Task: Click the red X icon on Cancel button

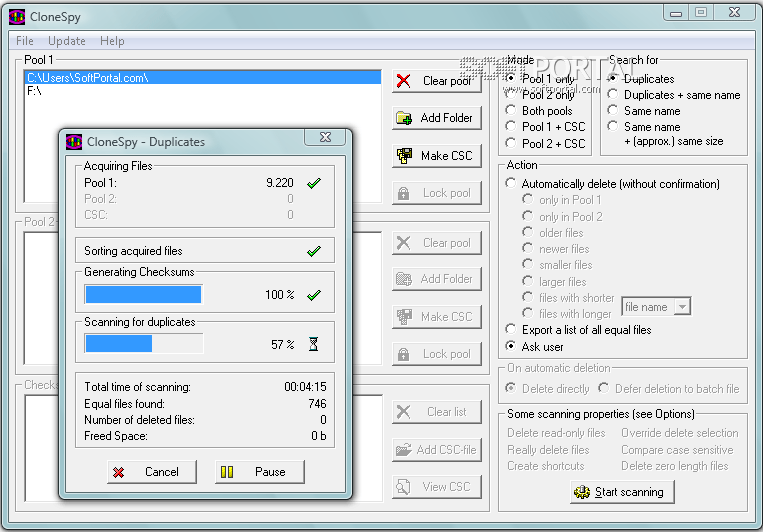Action: (x=118, y=472)
